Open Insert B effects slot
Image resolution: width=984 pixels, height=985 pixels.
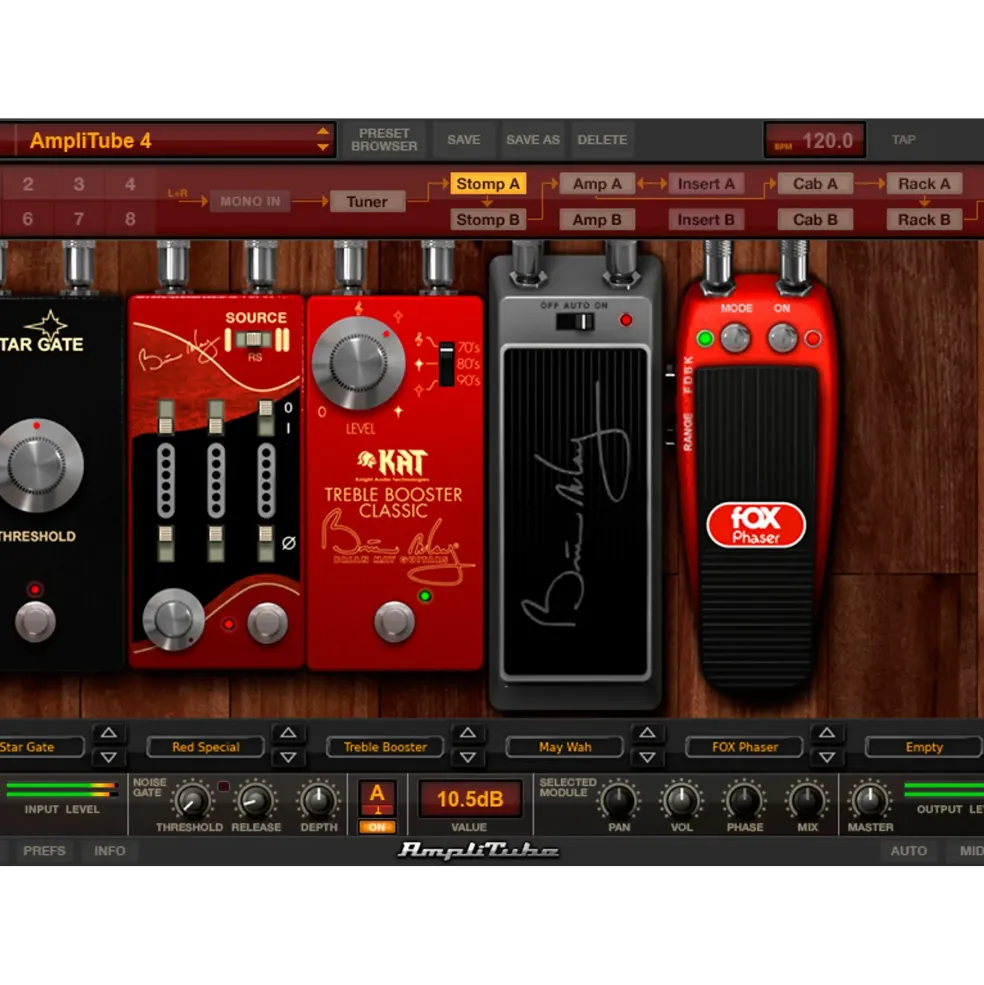tap(706, 220)
